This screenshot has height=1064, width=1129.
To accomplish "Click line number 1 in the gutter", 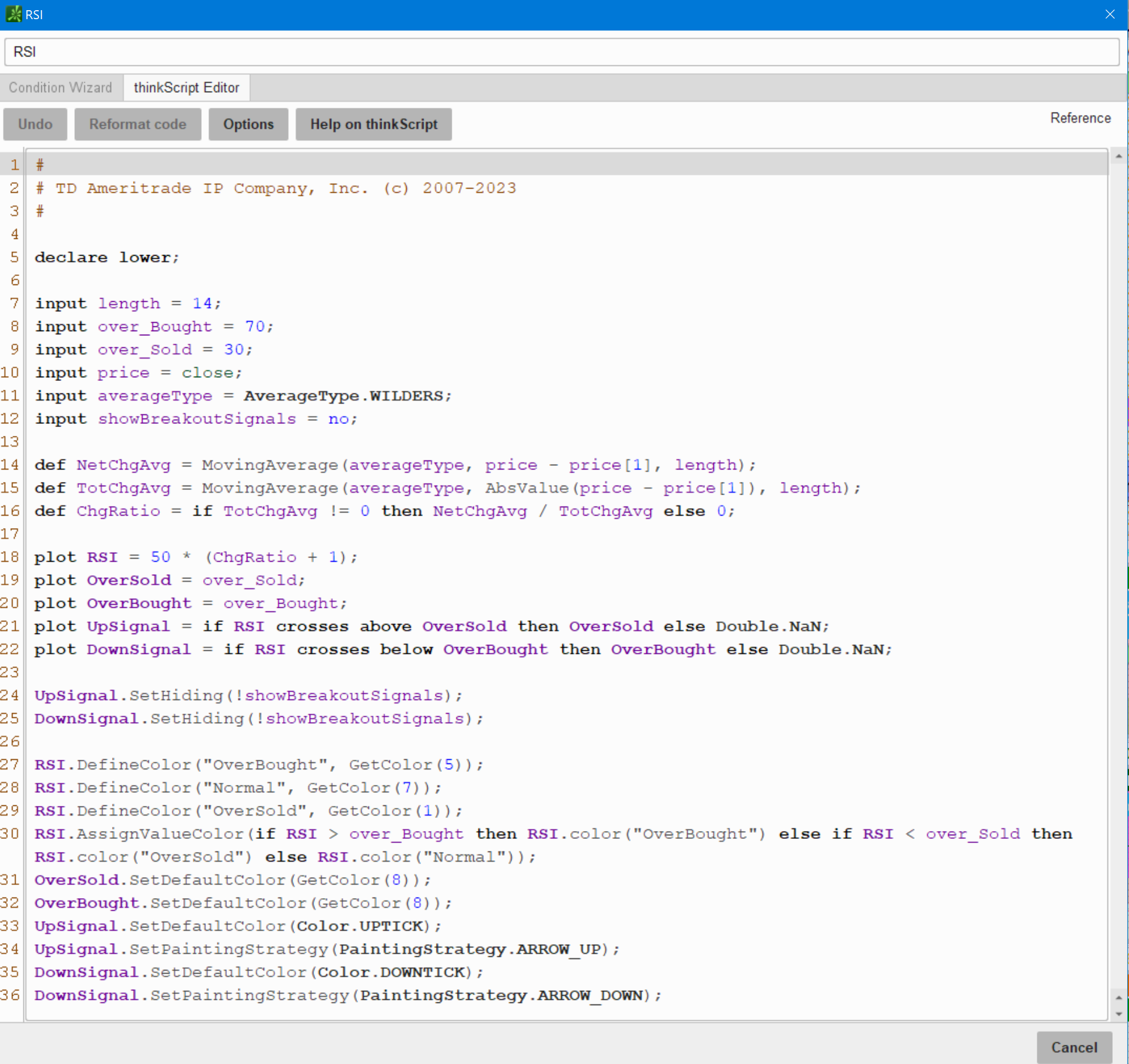I will point(14,165).
